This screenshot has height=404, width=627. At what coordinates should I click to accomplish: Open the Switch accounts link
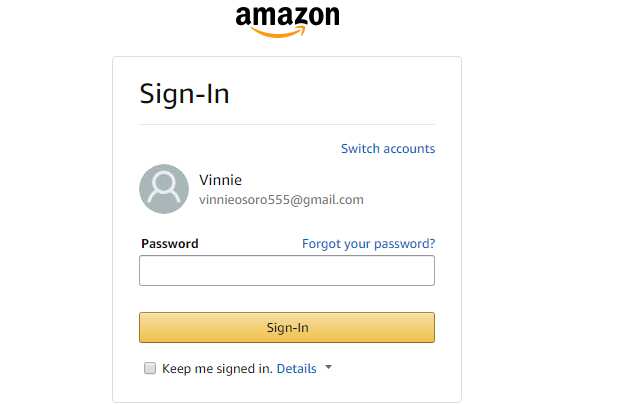[x=388, y=148]
